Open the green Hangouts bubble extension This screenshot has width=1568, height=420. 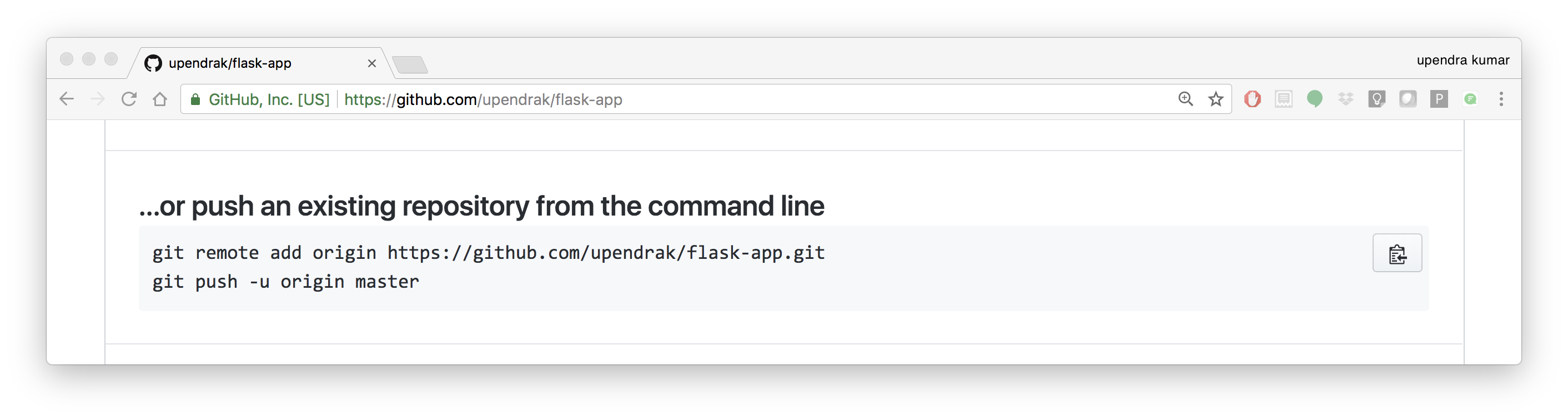tap(1315, 98)
